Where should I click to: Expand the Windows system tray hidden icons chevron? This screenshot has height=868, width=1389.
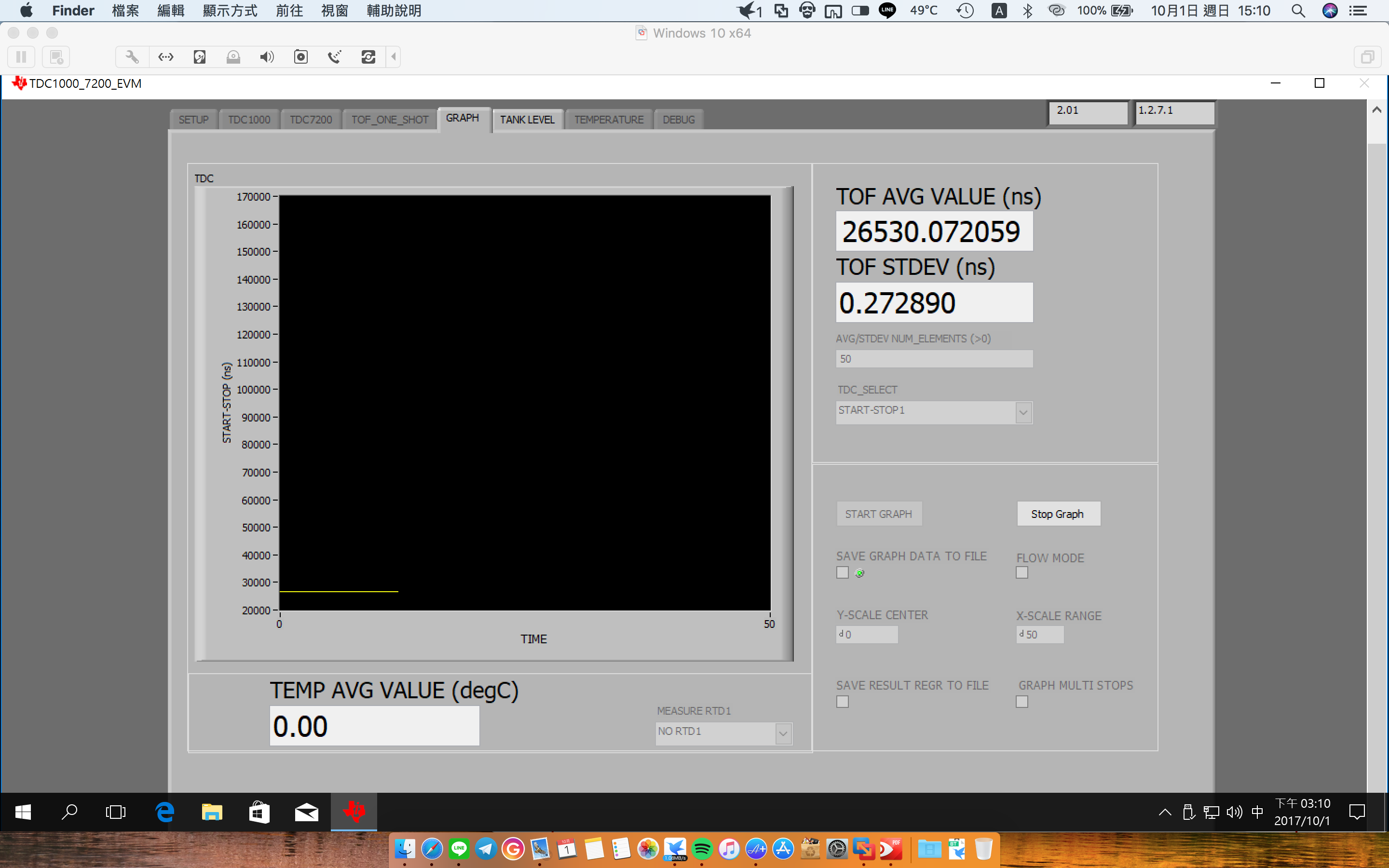(x=1165, y=812)
